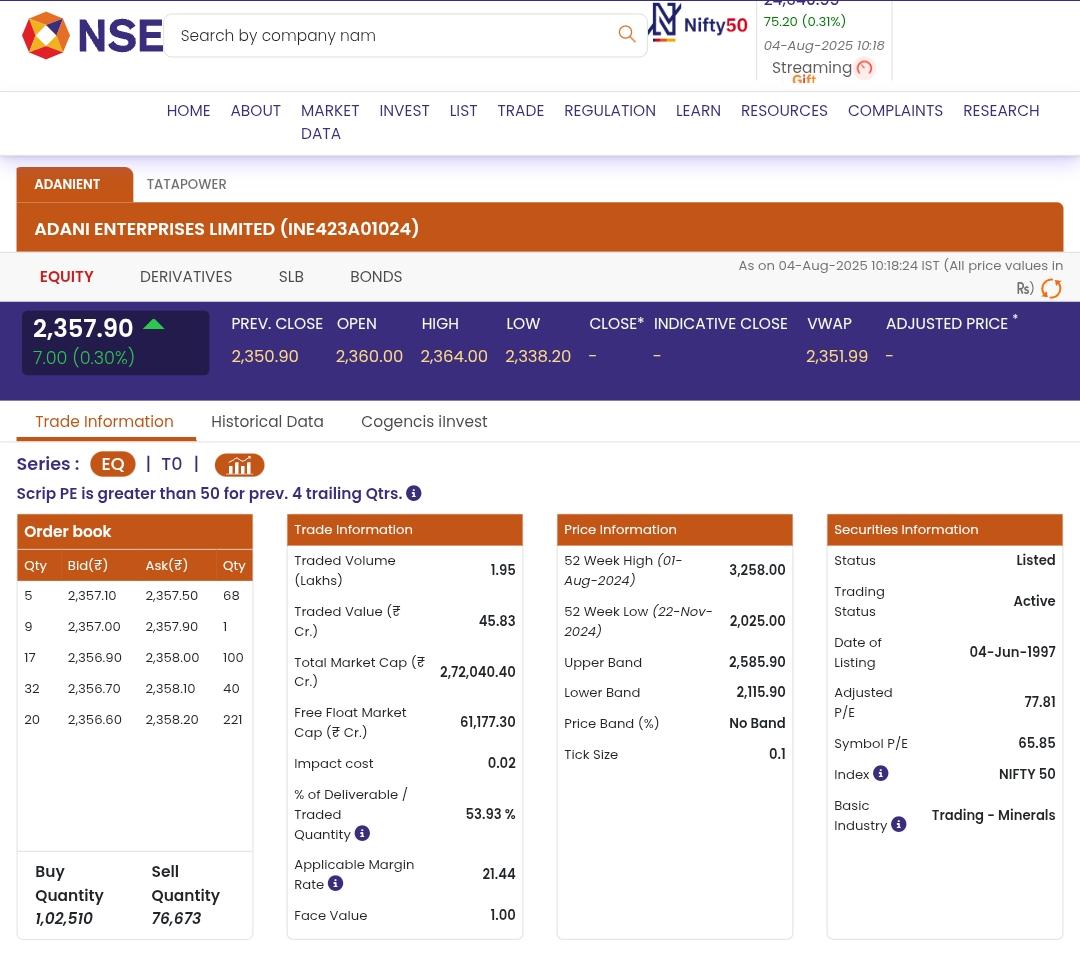The image size is (1080, 960).
Task: Open the Historical Data tab
Action: 267,421
